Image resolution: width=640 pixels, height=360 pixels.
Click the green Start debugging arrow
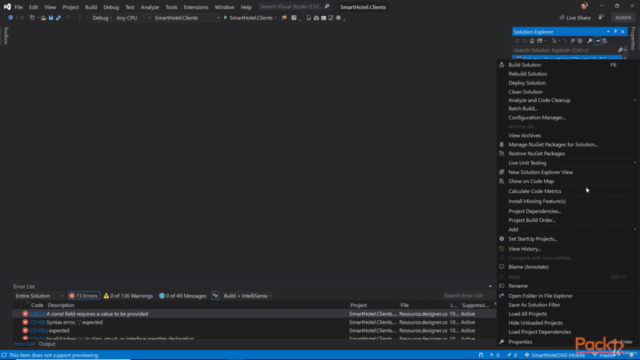tap(225, 18)
